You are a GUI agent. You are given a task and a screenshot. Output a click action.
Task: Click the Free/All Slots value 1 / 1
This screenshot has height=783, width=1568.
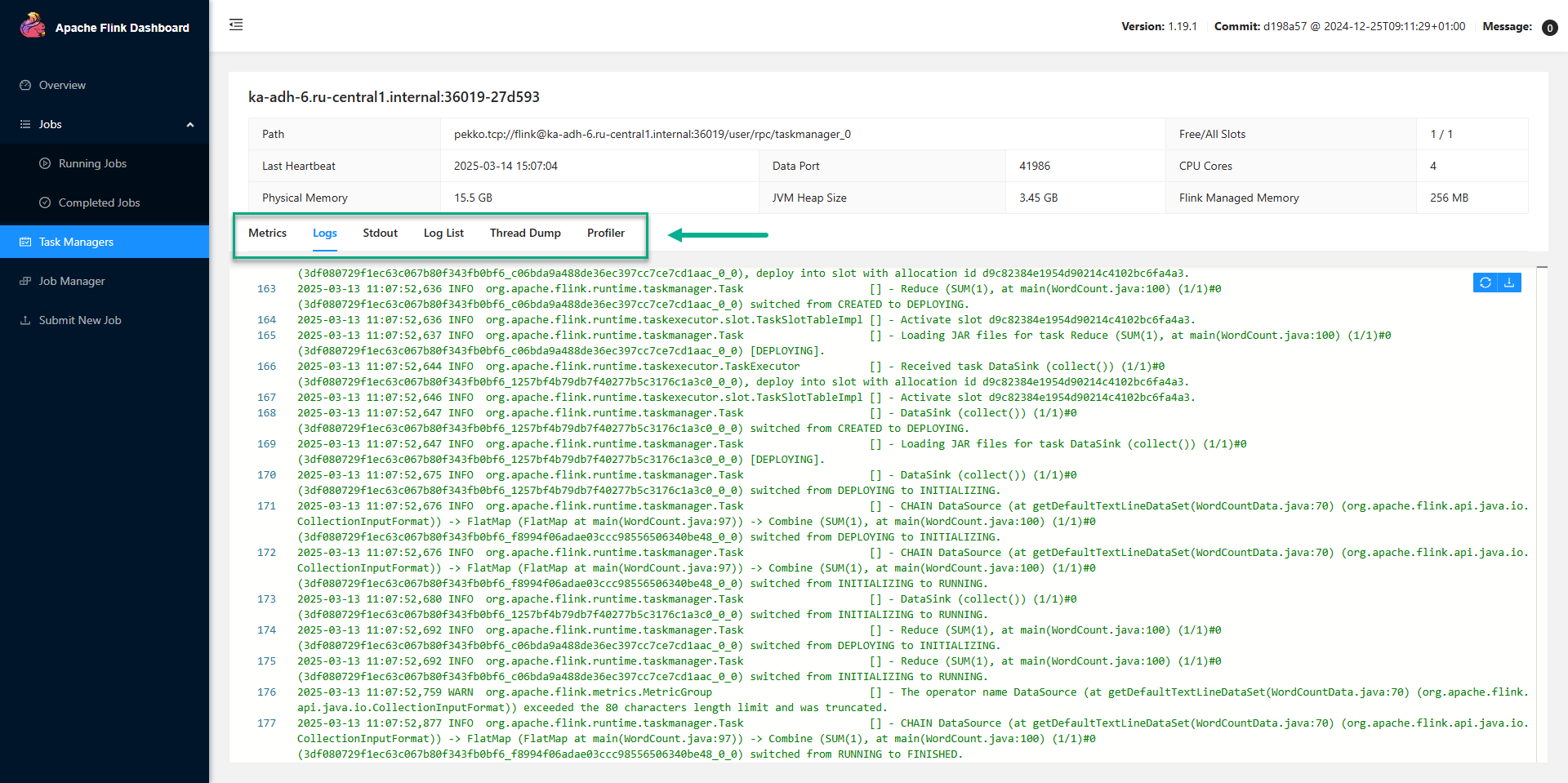click(x=1441, y=134)
